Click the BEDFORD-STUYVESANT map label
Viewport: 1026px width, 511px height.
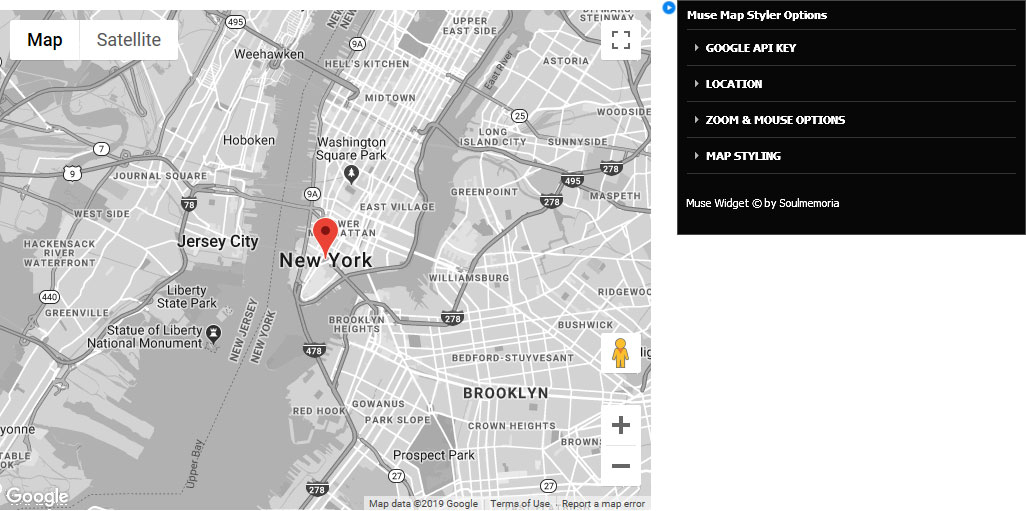click(513, 358)
